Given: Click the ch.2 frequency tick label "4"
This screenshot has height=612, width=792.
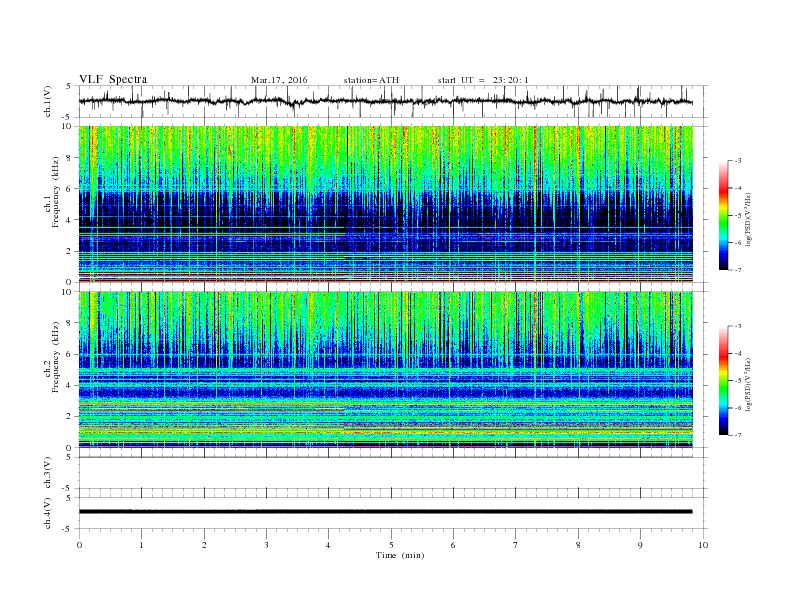Looking at the screenshot, I should coord(69,385).
